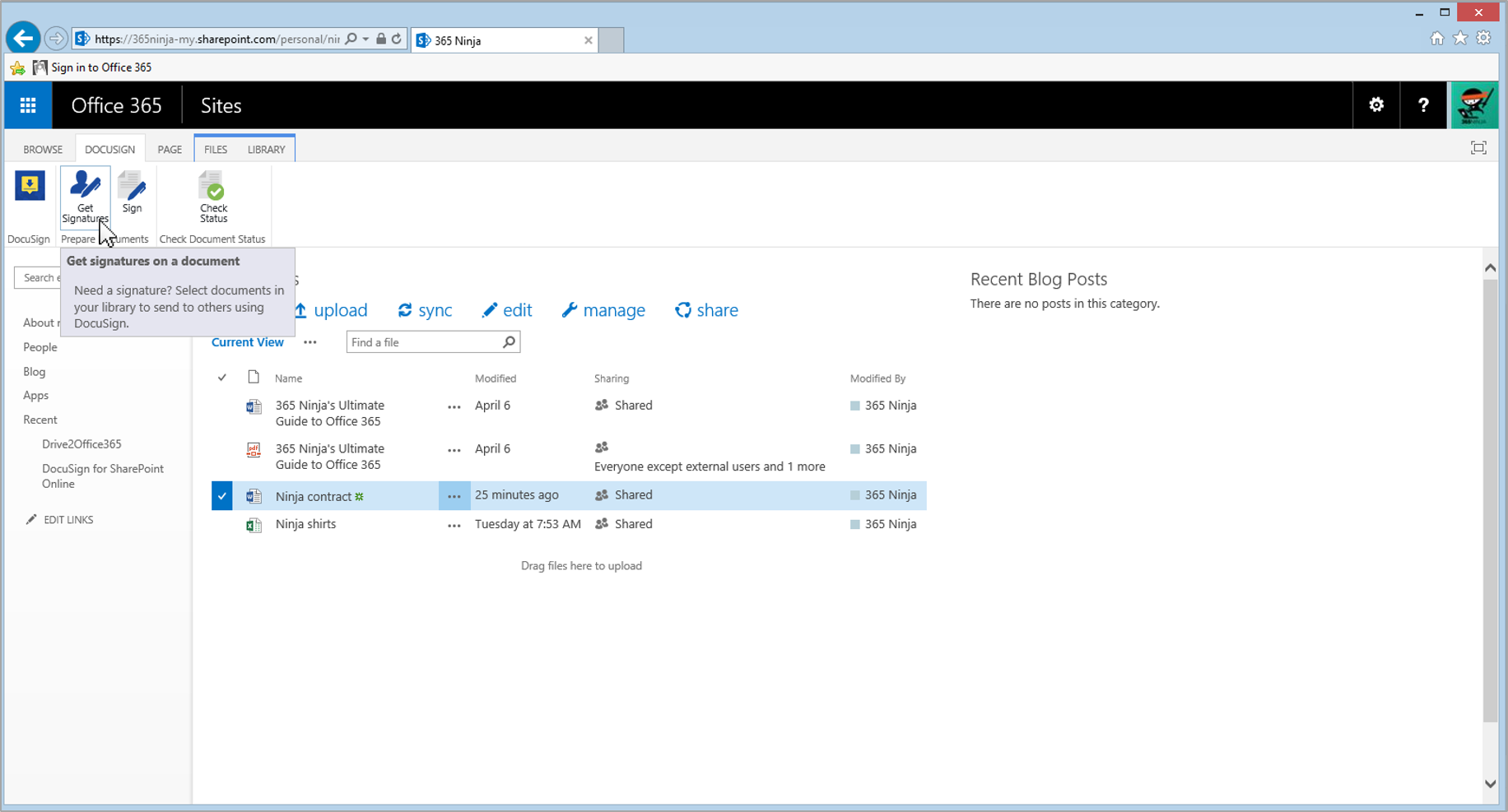Click the share link
The height and width of the screenshot is (812, 1508).
click(706, 310)
